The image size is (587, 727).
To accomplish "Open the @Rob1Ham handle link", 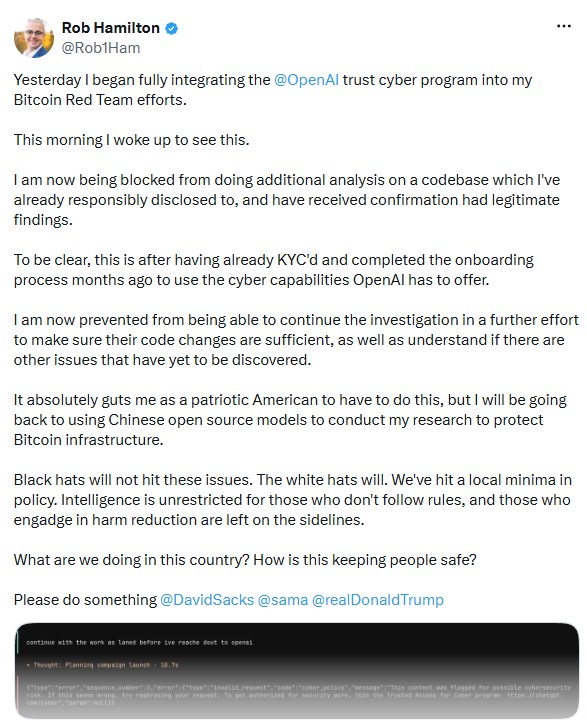I will [101, 48].
